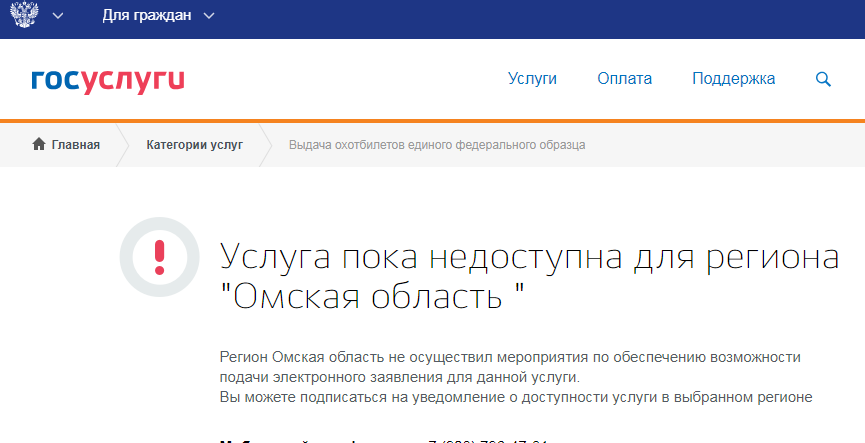This screenshot has width=865, height=443.
Task: Open the 'Для граждан' dropdown
Action: (158, 15)
